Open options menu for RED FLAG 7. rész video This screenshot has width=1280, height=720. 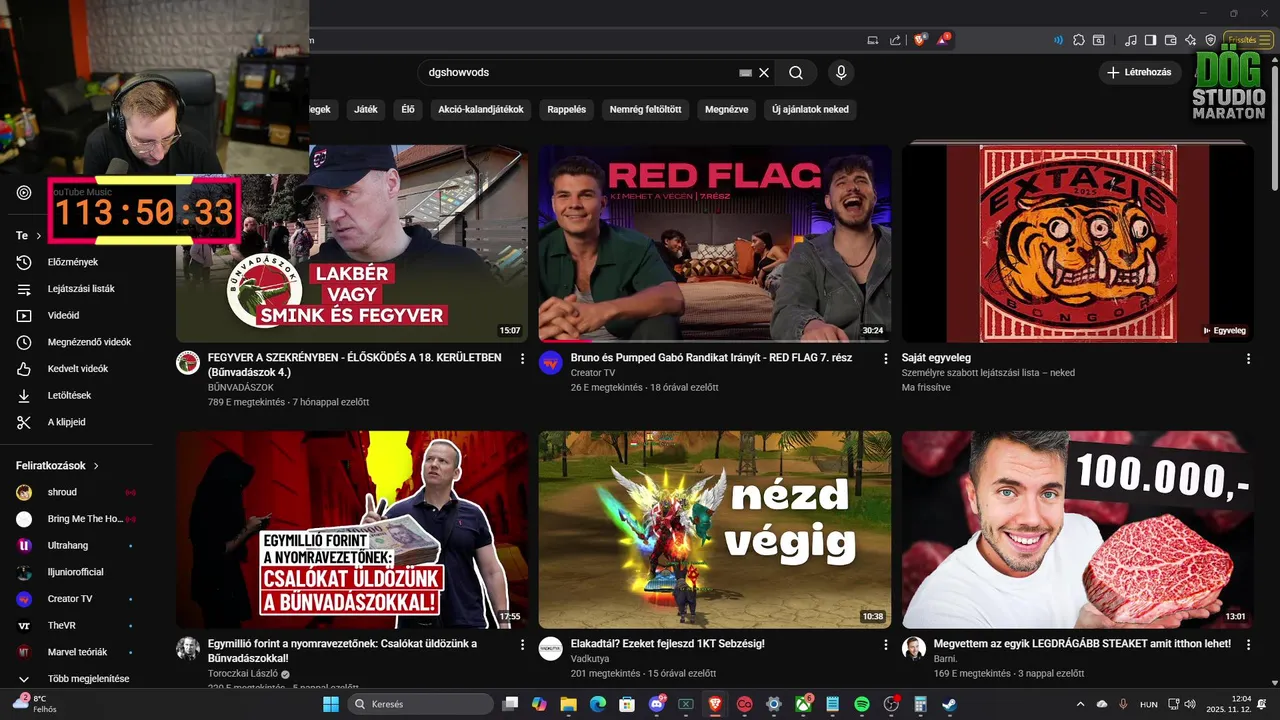885,358
